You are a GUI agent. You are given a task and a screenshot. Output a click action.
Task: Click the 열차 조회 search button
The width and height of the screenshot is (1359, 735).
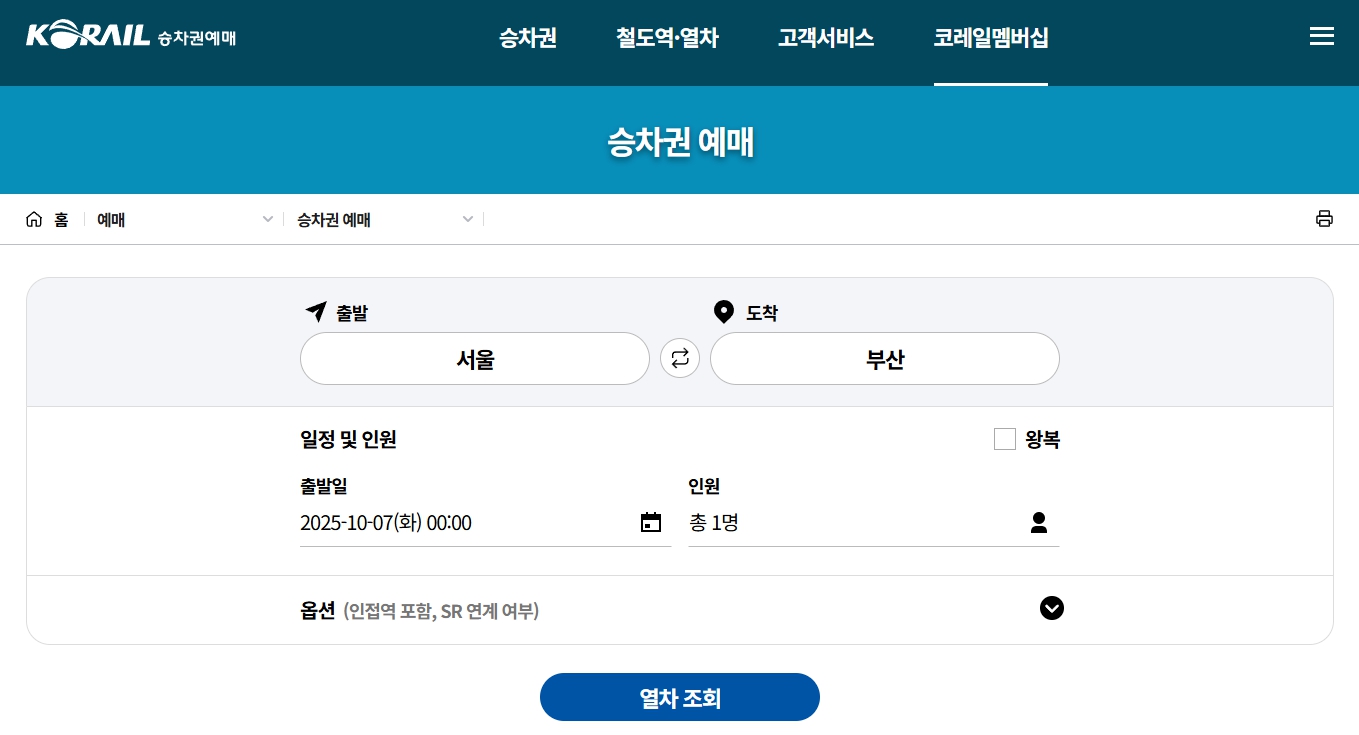click(x=679, y=697)
